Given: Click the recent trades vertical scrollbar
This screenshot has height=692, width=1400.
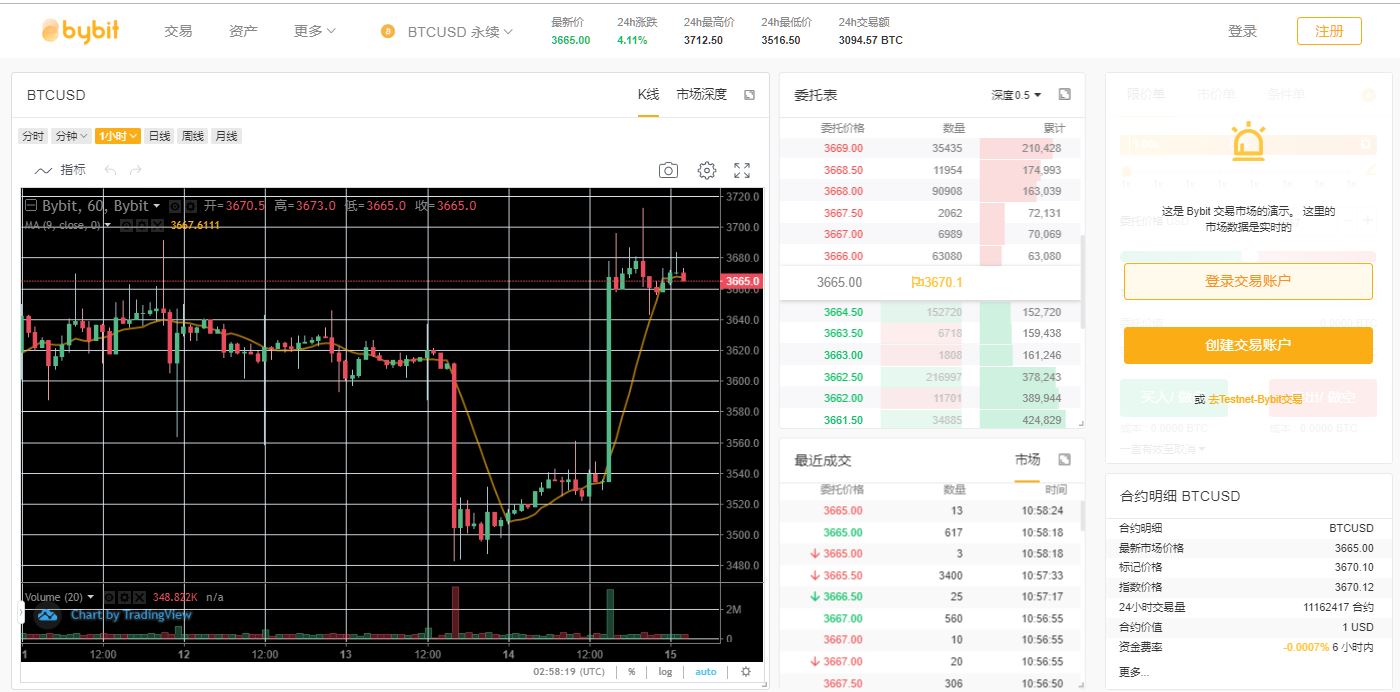Looking at the screenshot, I should [1082, 516].
